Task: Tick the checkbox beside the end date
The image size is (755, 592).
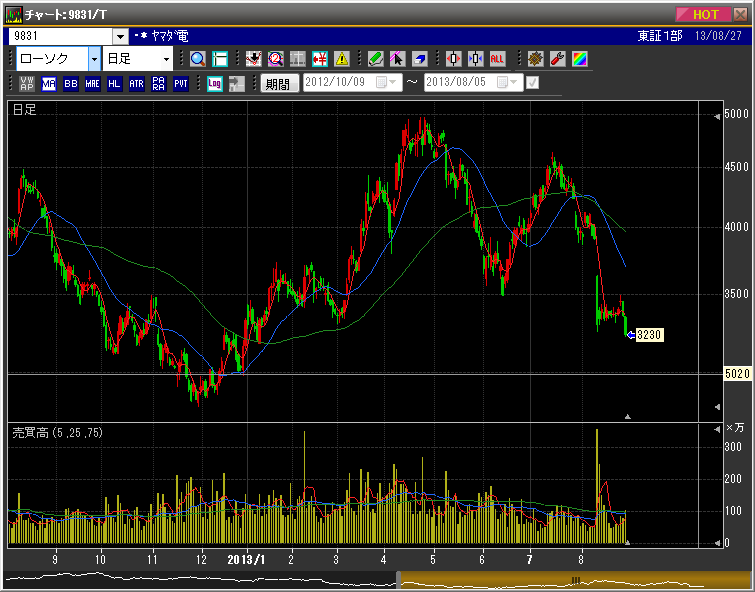Action: pos(532,83)
